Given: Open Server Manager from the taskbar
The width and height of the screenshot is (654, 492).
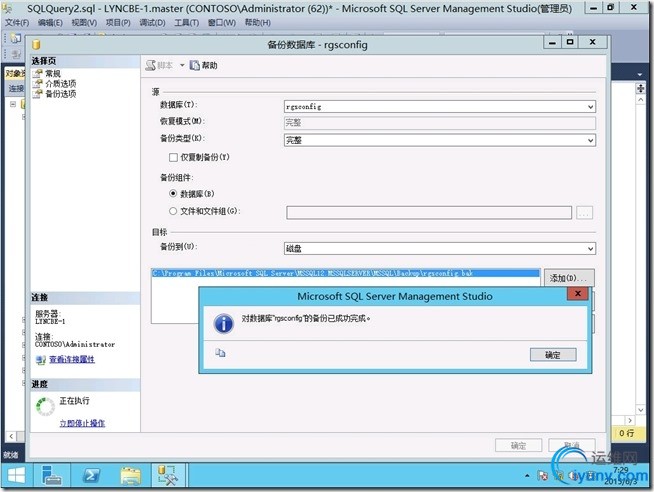Looking at the screenshot, I should 52,475.
